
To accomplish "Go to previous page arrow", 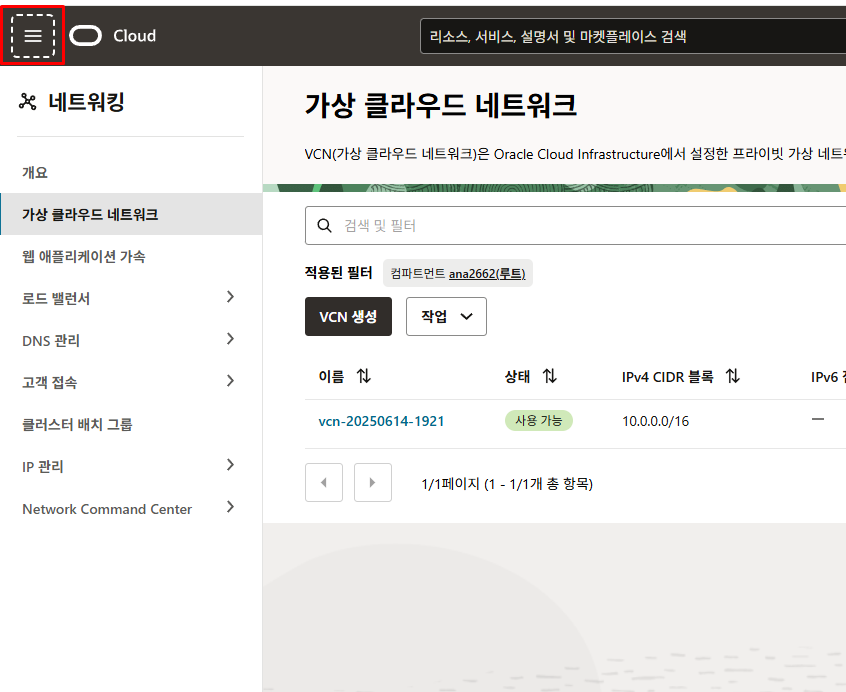I will click(324, 482).
